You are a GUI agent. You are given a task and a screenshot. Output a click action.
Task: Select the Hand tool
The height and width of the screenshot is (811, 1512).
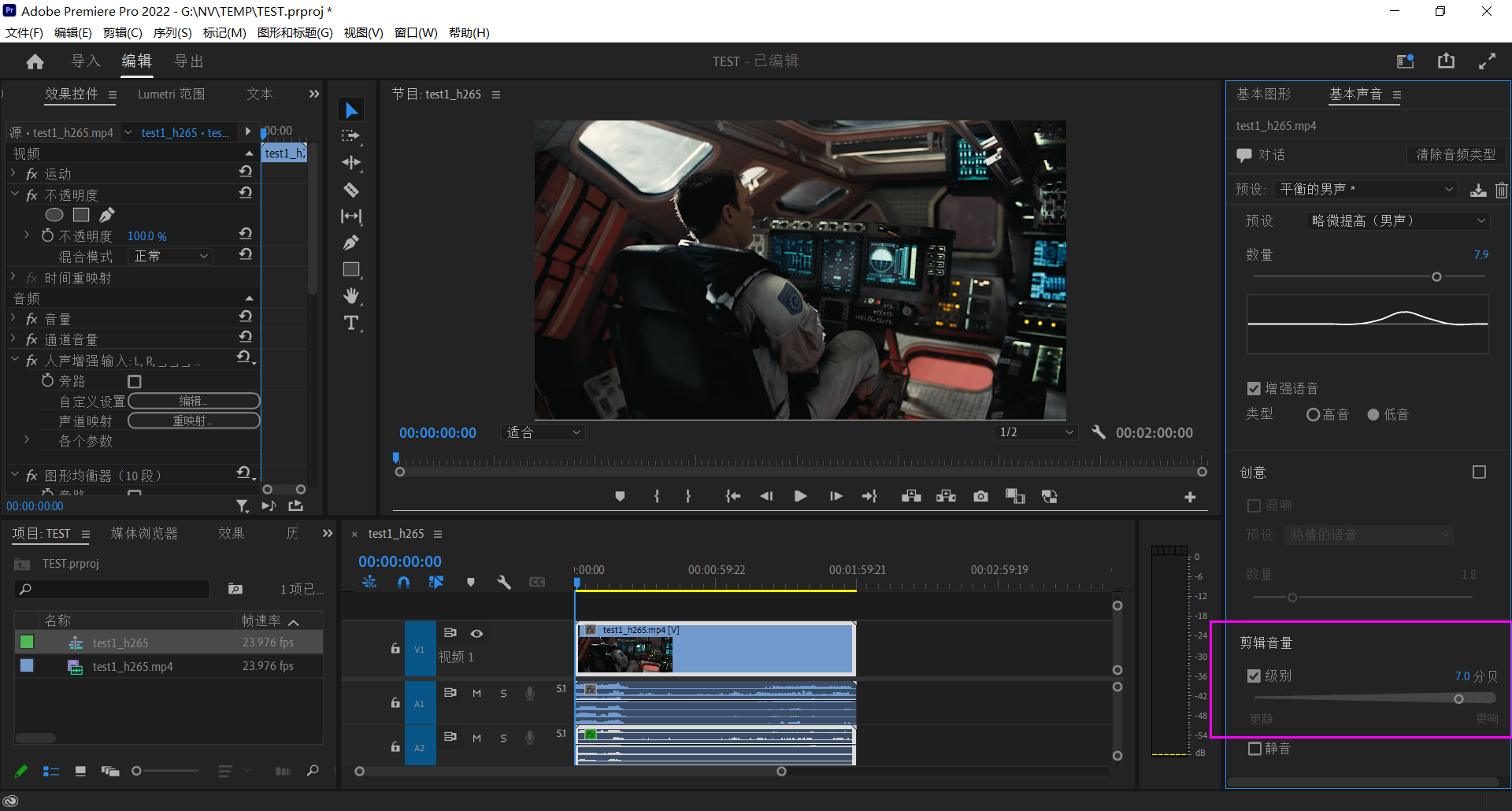click(x=351, y=296)
